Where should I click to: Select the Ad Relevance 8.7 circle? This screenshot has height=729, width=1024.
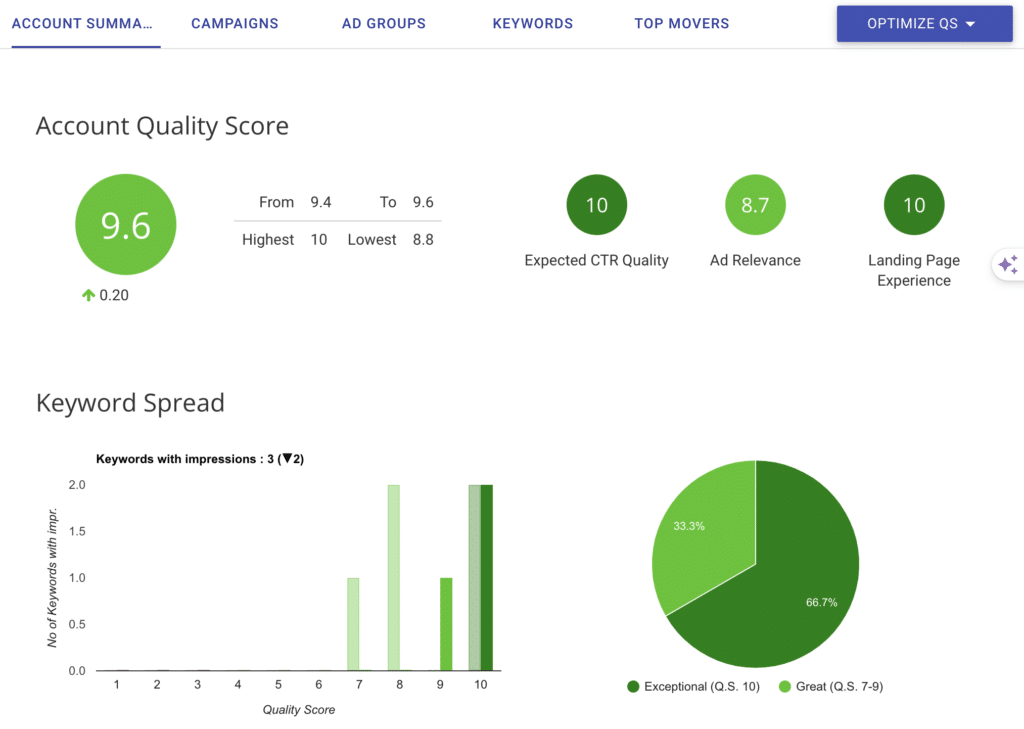(x=755, y=204)
